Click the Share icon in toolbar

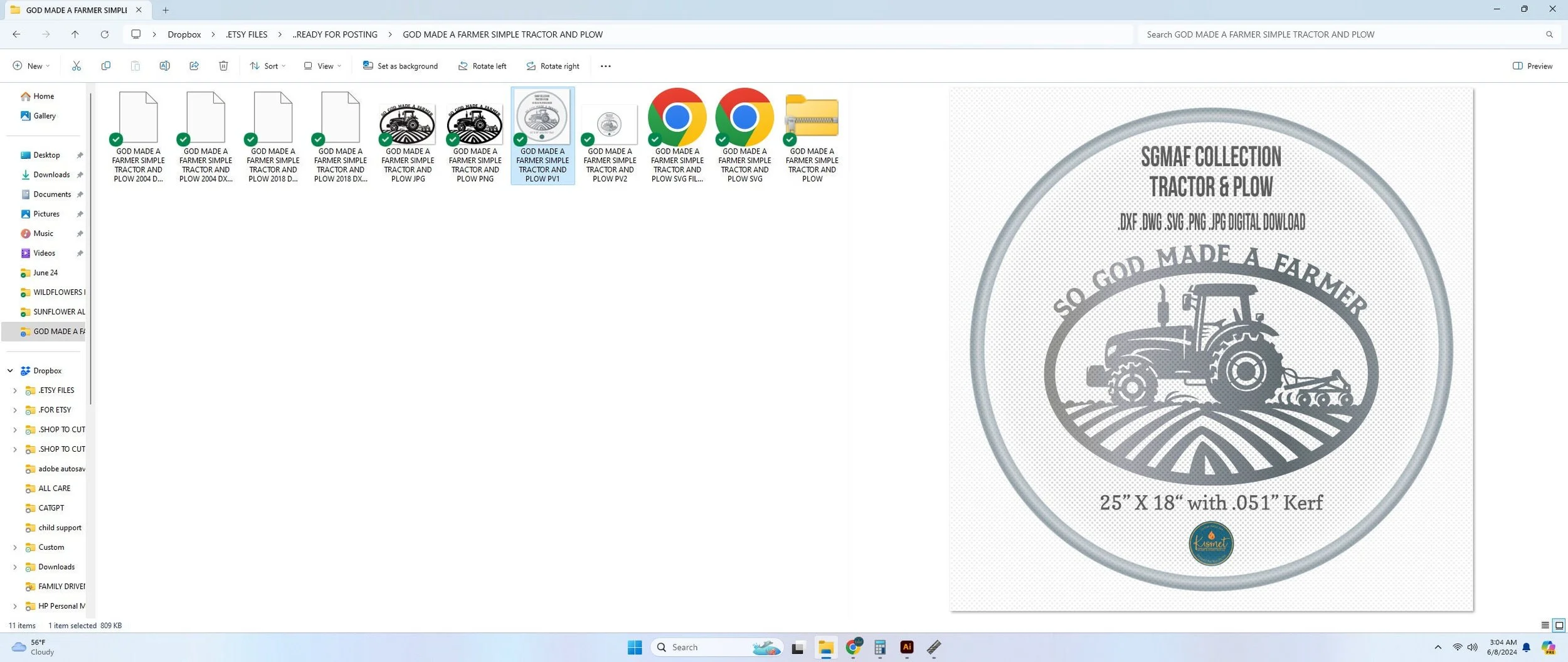194,66
